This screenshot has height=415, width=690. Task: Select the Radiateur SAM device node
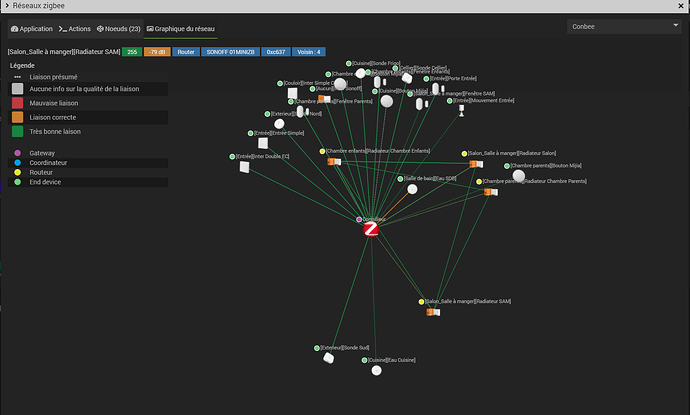433,312
